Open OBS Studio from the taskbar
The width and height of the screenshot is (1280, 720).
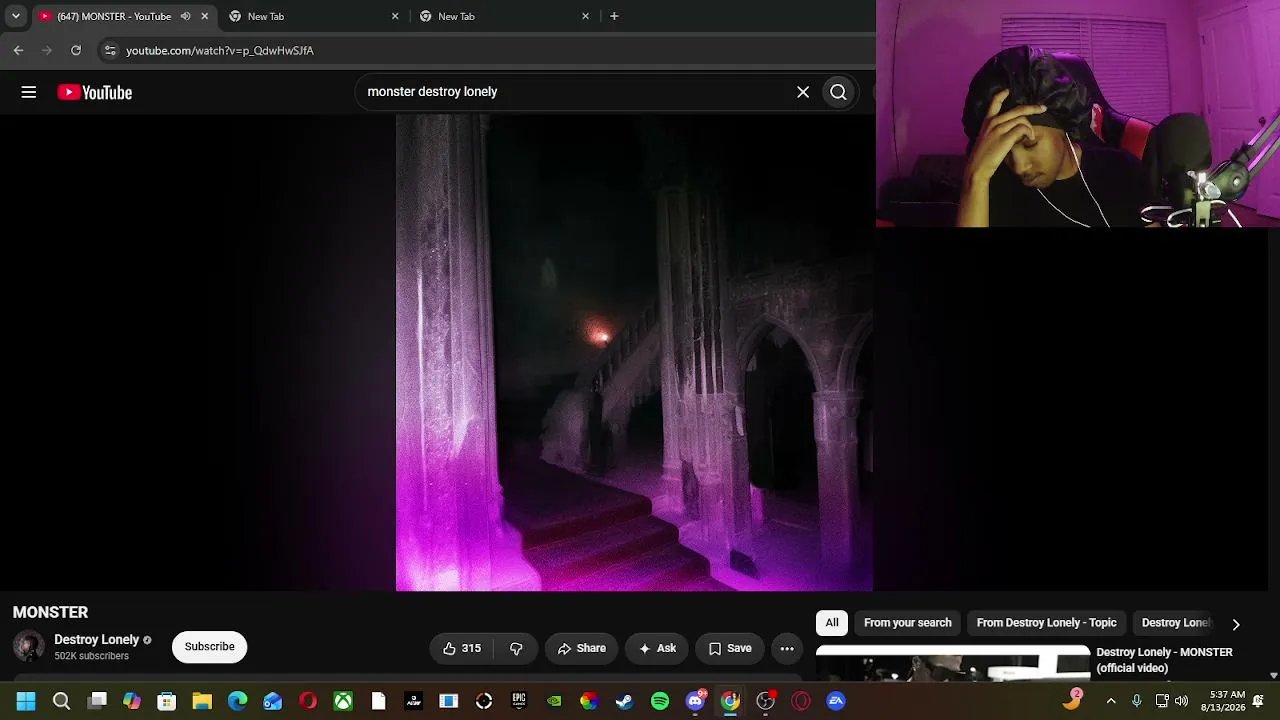pos(765,701)
